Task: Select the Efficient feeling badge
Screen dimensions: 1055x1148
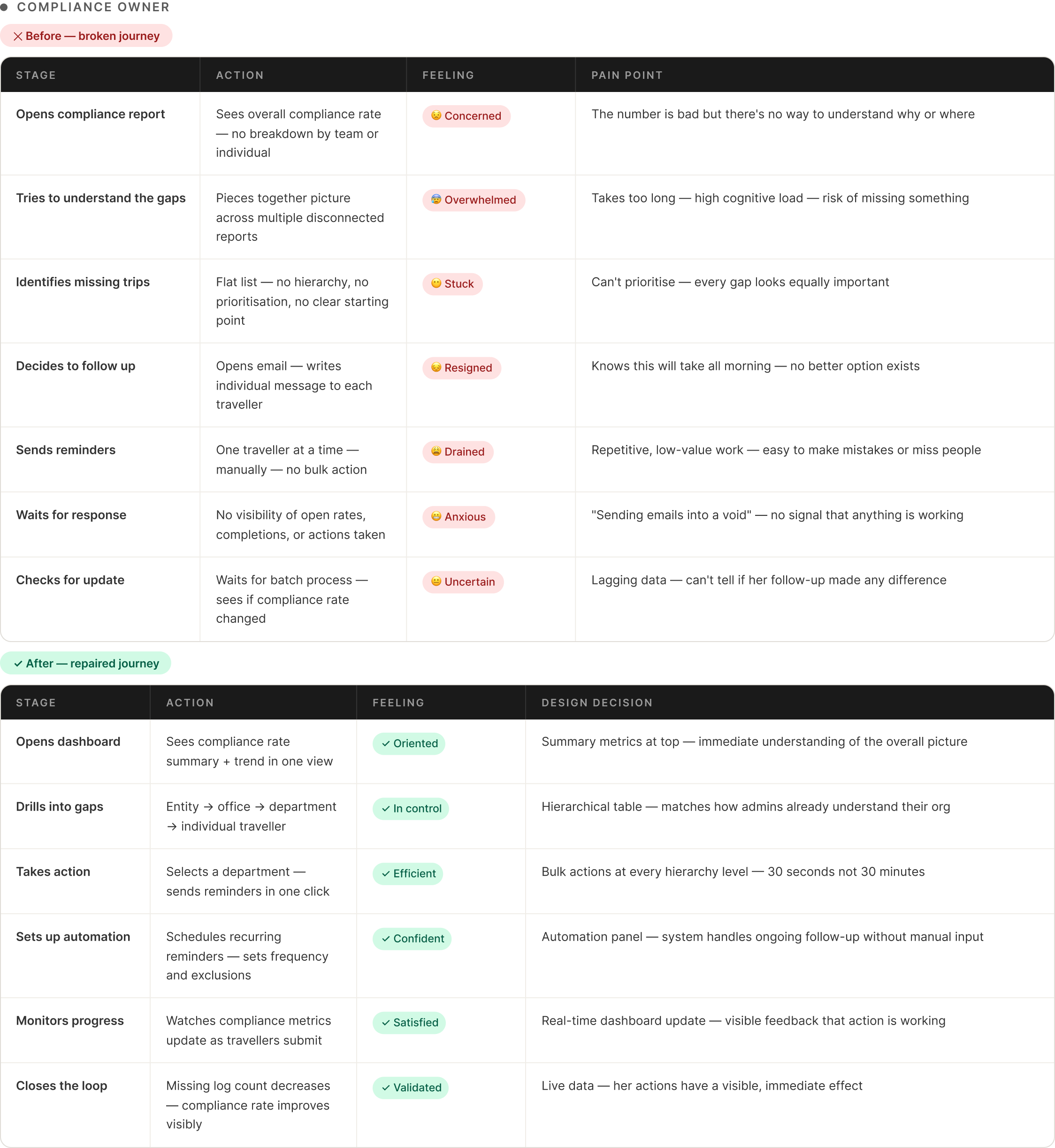Action: click(x=408, y=873)
